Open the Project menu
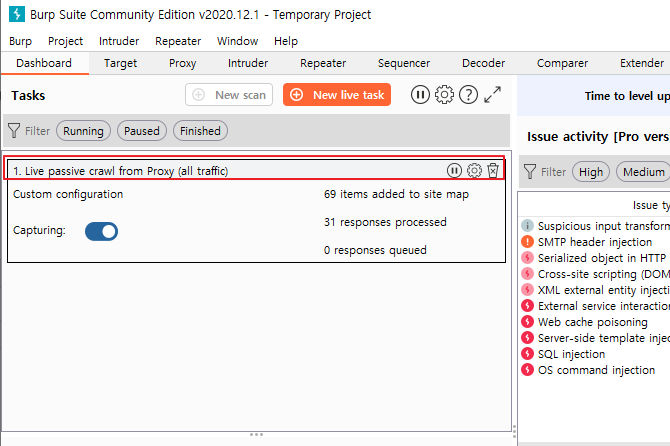The height and width of the screenshot is (446, 670). (65, 41)
